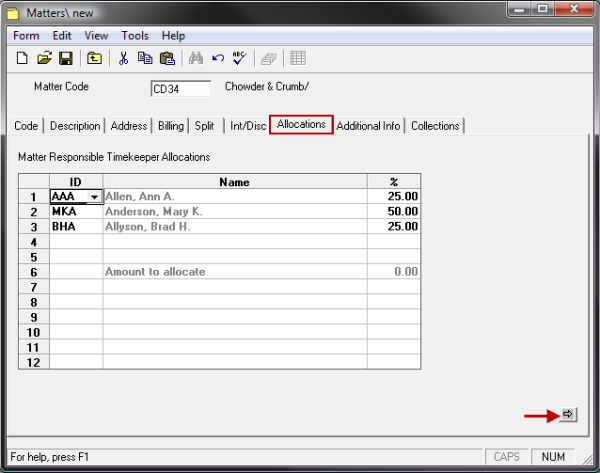600x473 pixels.
Task: Save the matter using the floppy disk icon
Action: [65, 58]
